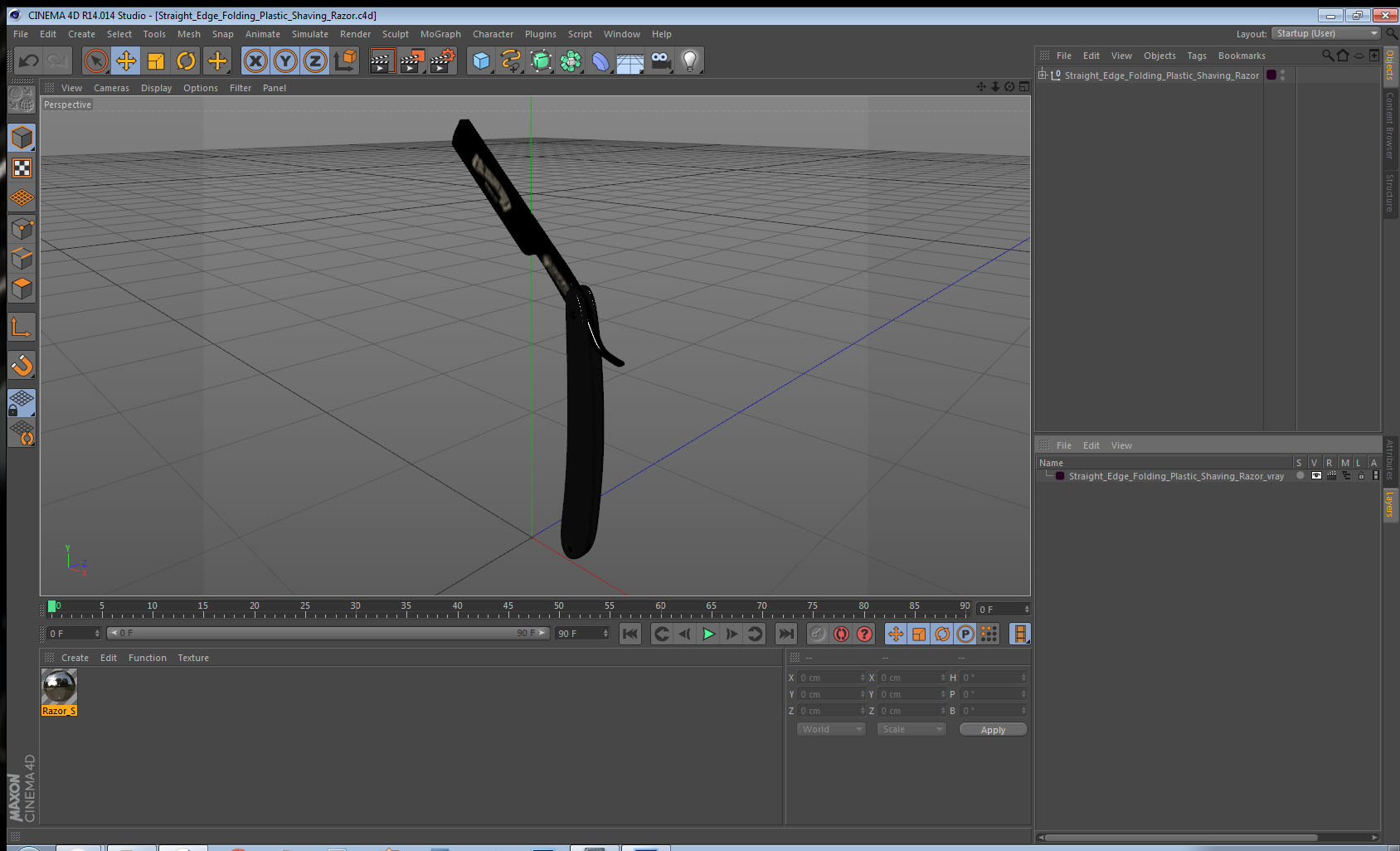Switch to Model mode
The image size is (1400, 851).
tap(22, 138)
